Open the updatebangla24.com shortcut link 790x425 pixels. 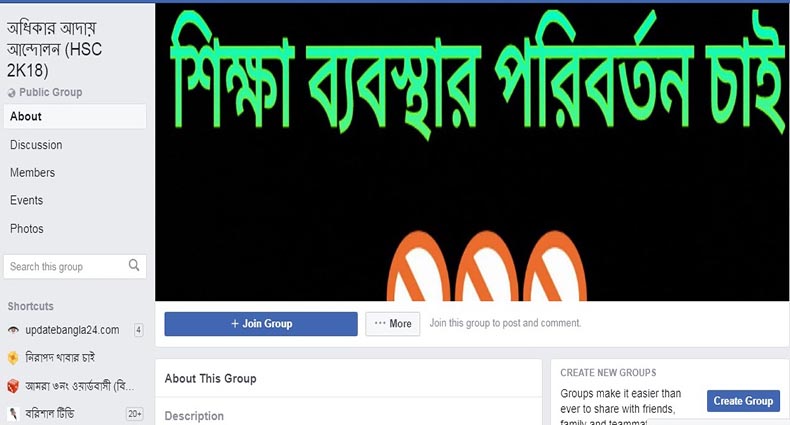(x=73, y=330)
